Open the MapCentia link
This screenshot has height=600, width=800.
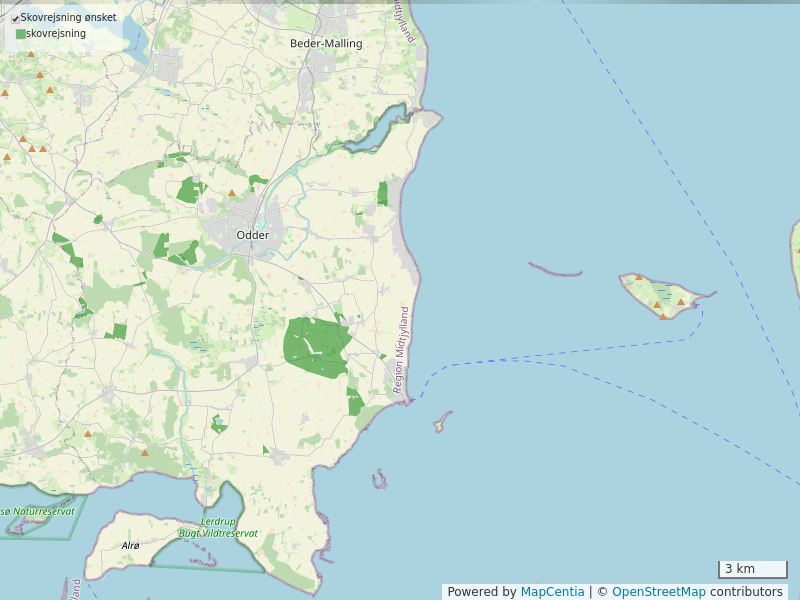click(552, 592)
